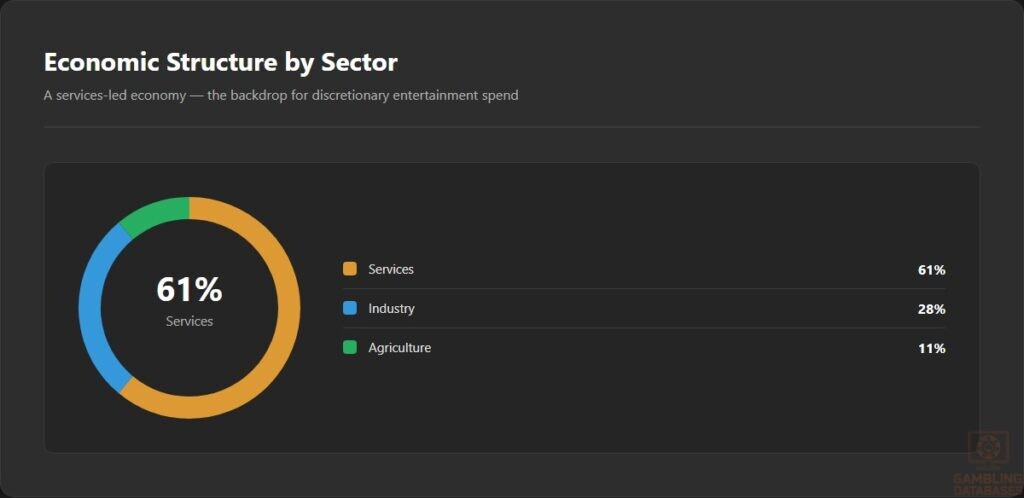Click the 11% value in Agriculture row
The width and height of the screenshot is (1024, 498).
[931, 348]
